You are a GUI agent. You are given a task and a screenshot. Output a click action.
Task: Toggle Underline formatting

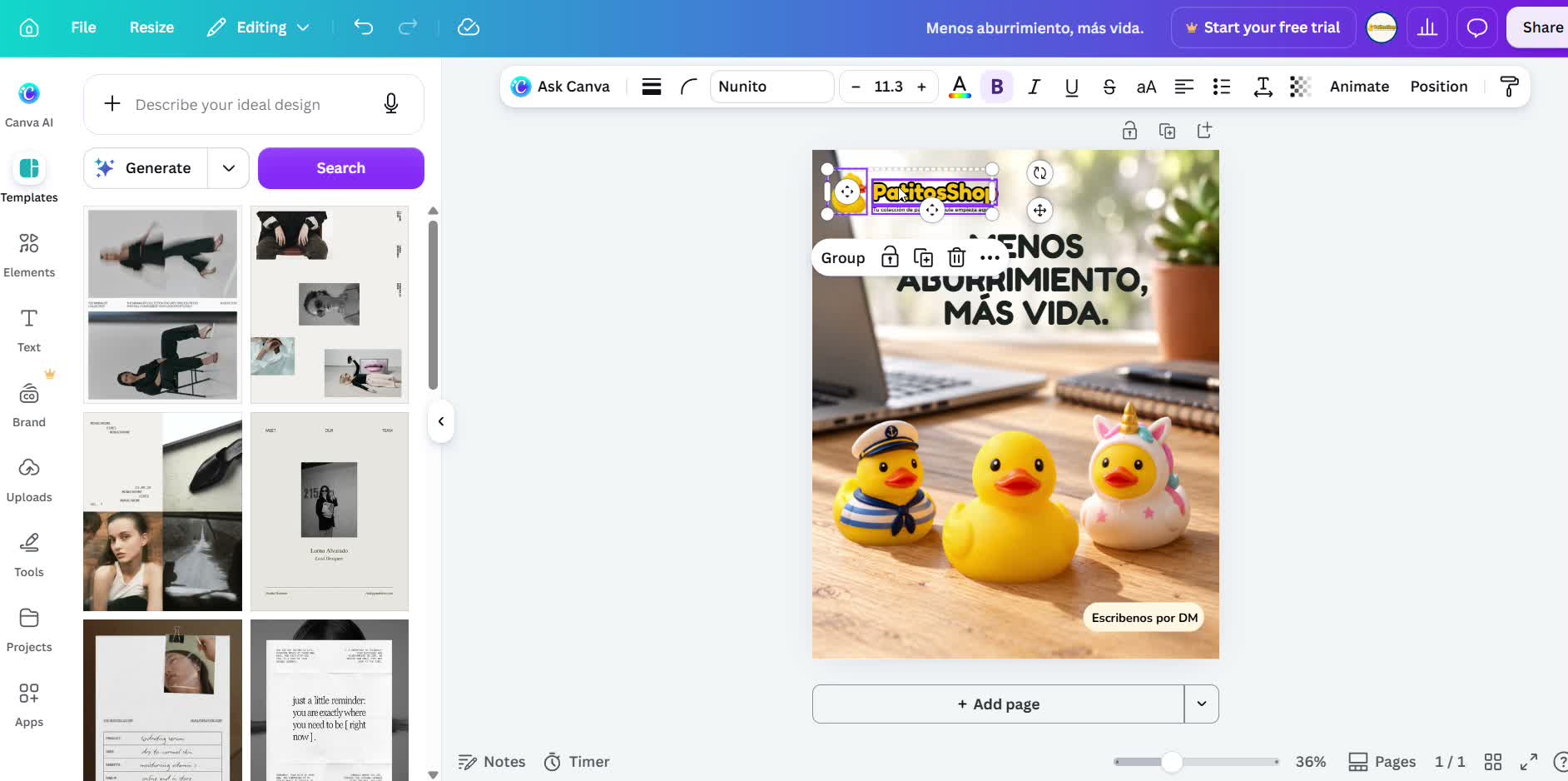coord(1072,87)
